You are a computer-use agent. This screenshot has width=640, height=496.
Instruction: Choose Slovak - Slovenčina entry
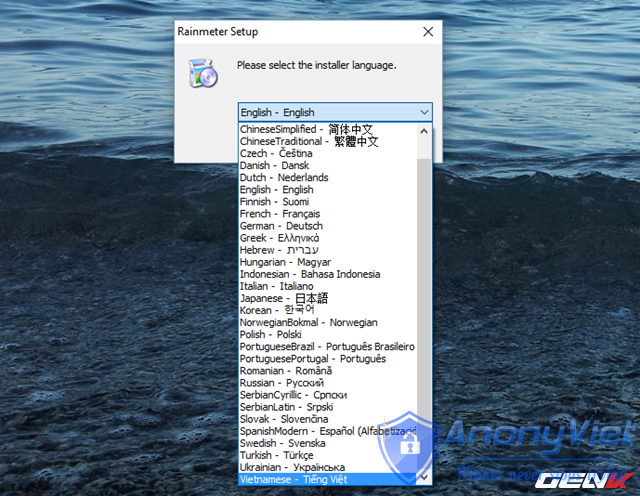tap(328, 419)
